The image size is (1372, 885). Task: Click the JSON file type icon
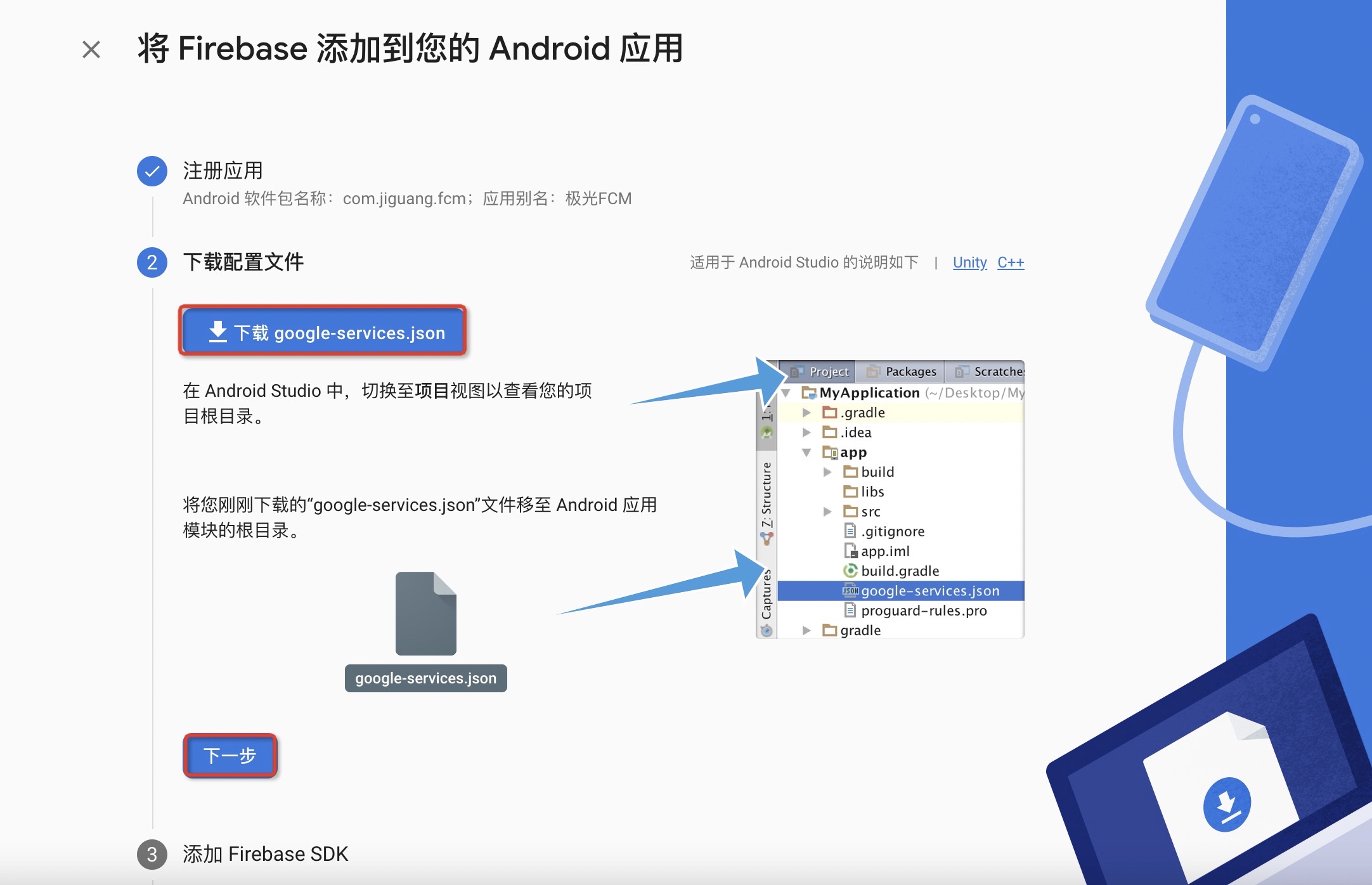[850, 591]
